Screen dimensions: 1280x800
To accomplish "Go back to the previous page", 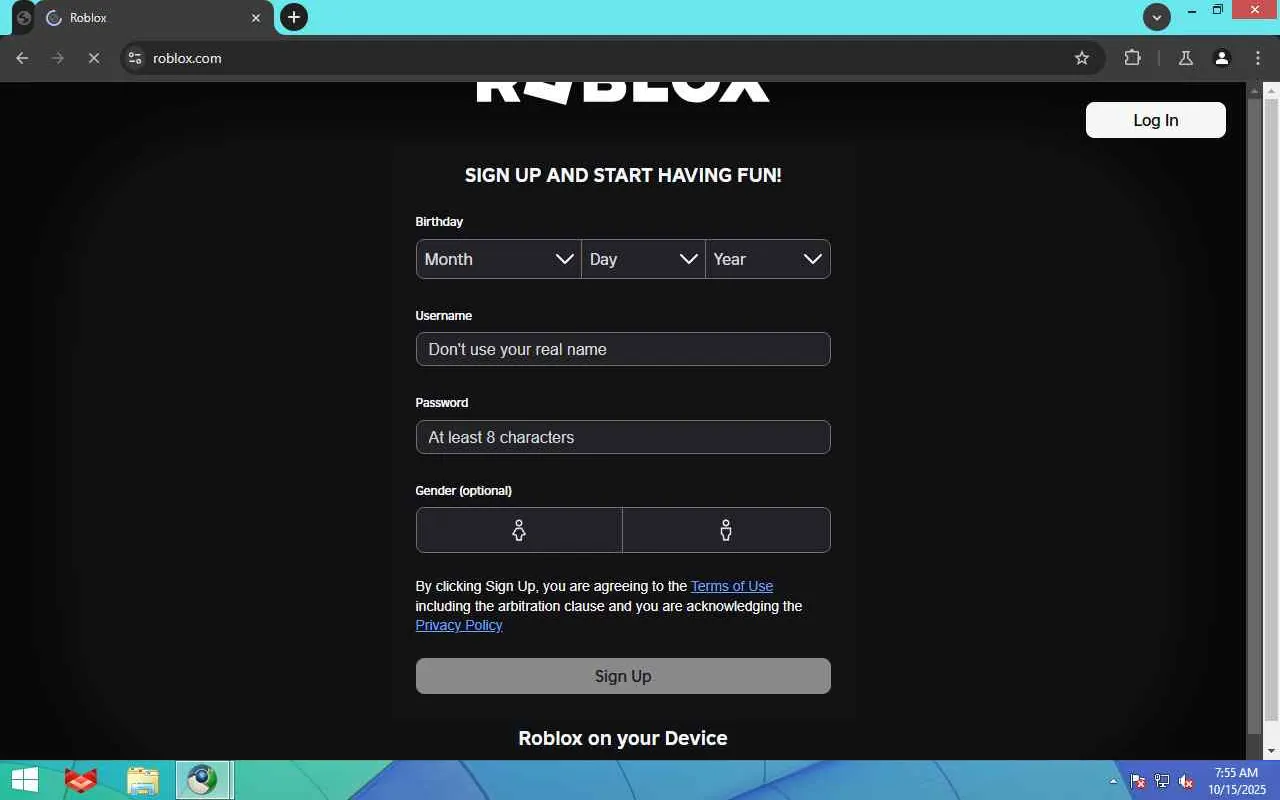I will tap(22, 58).
